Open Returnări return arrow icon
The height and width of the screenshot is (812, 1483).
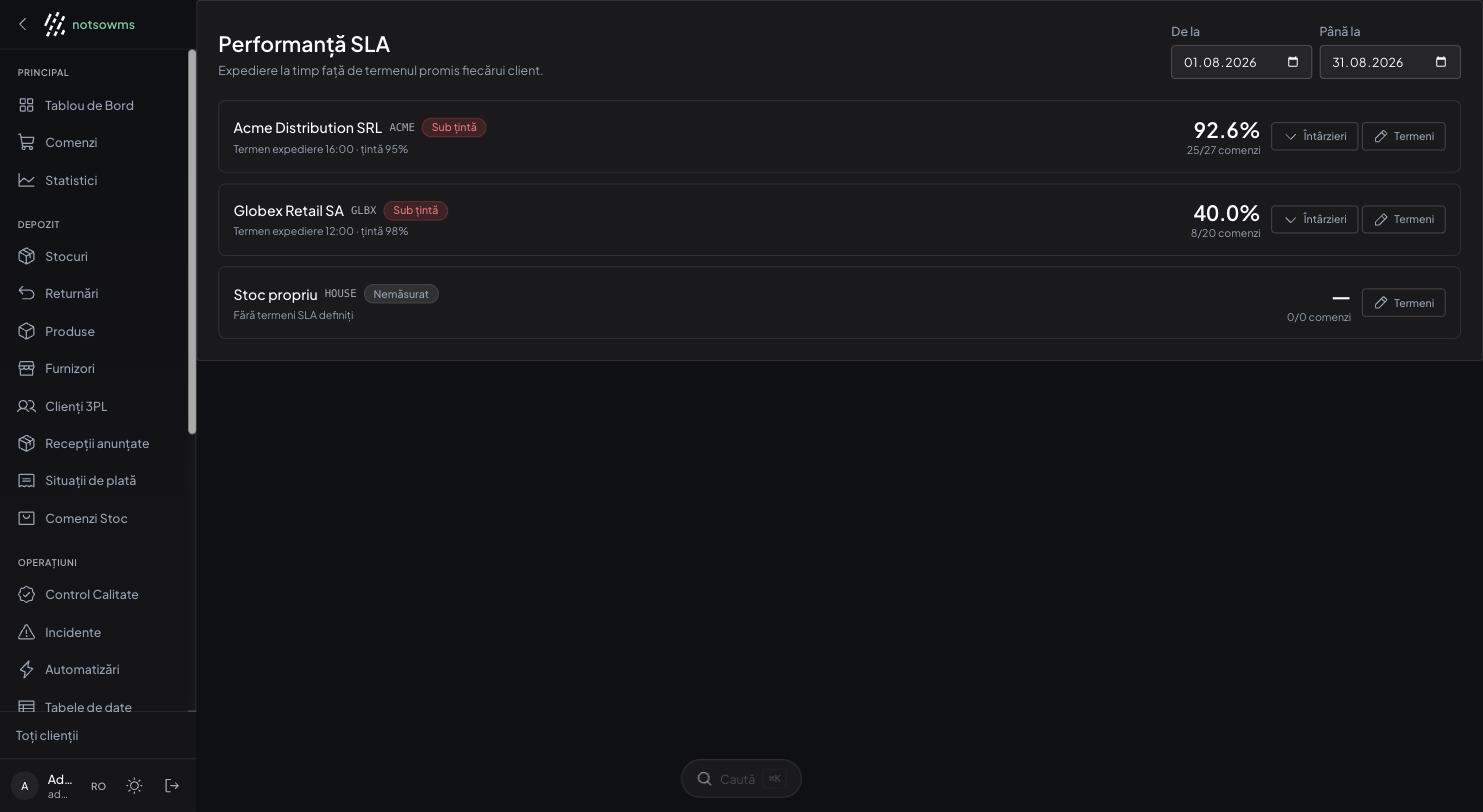tap(27, 293)
